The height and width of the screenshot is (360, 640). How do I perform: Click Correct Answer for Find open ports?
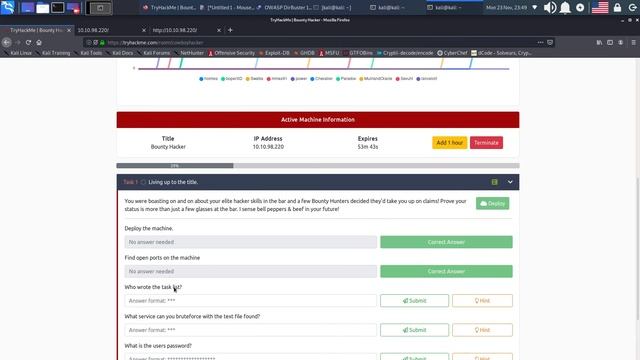point(446,271)
